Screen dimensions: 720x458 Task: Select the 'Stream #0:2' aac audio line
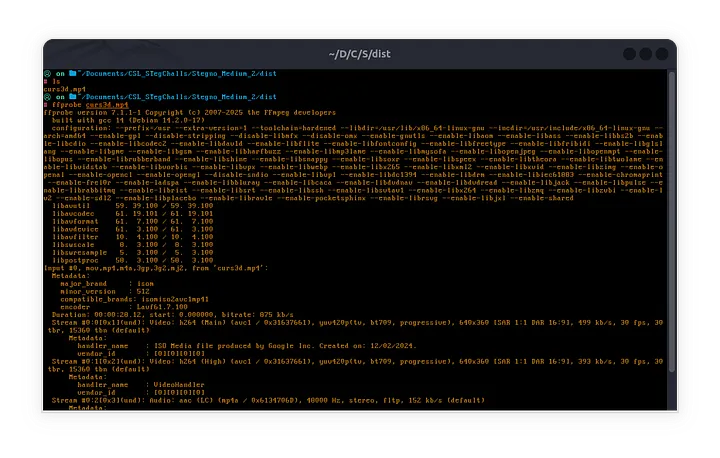pyautogui.click(x=268, y=401)
